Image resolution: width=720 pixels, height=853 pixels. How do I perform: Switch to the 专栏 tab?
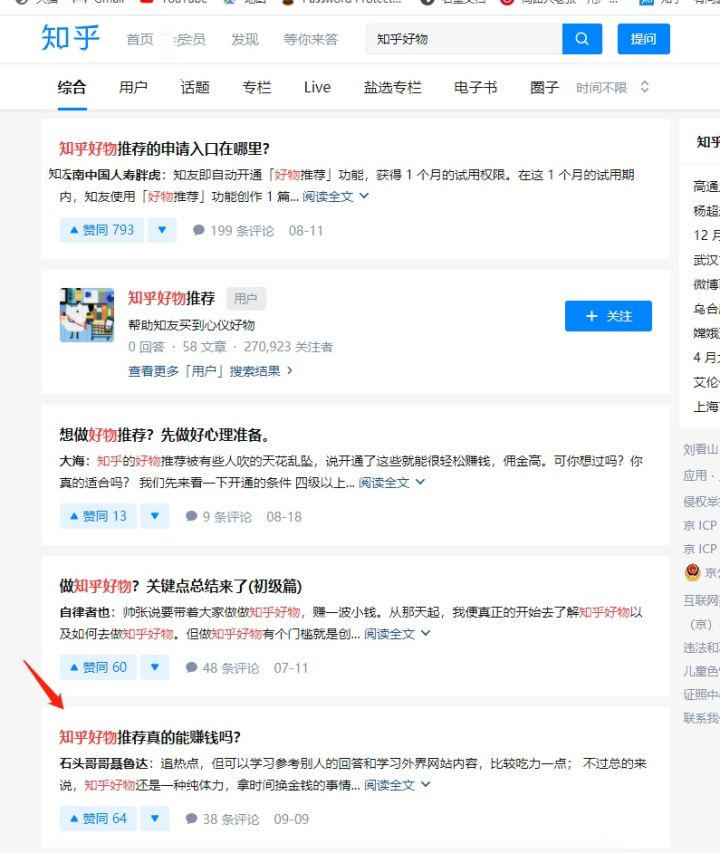coord(257,87)
